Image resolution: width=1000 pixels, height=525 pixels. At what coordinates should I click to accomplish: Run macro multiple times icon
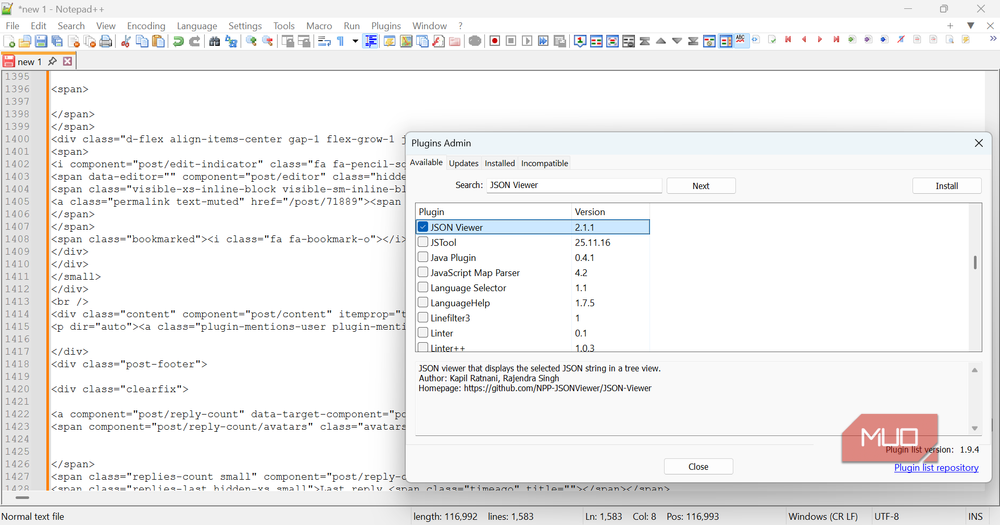click(x=543, y=41)
